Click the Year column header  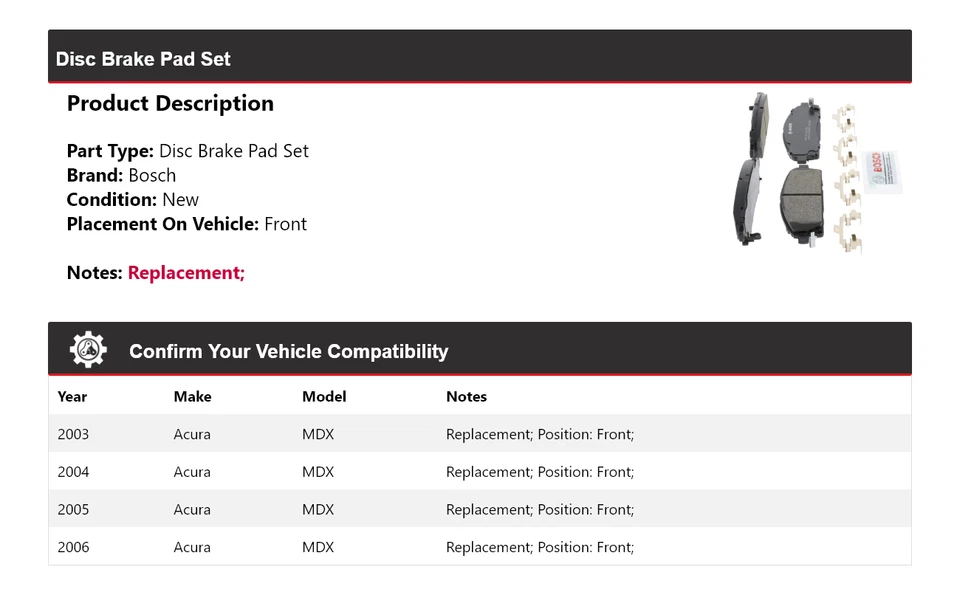[72, 397]
